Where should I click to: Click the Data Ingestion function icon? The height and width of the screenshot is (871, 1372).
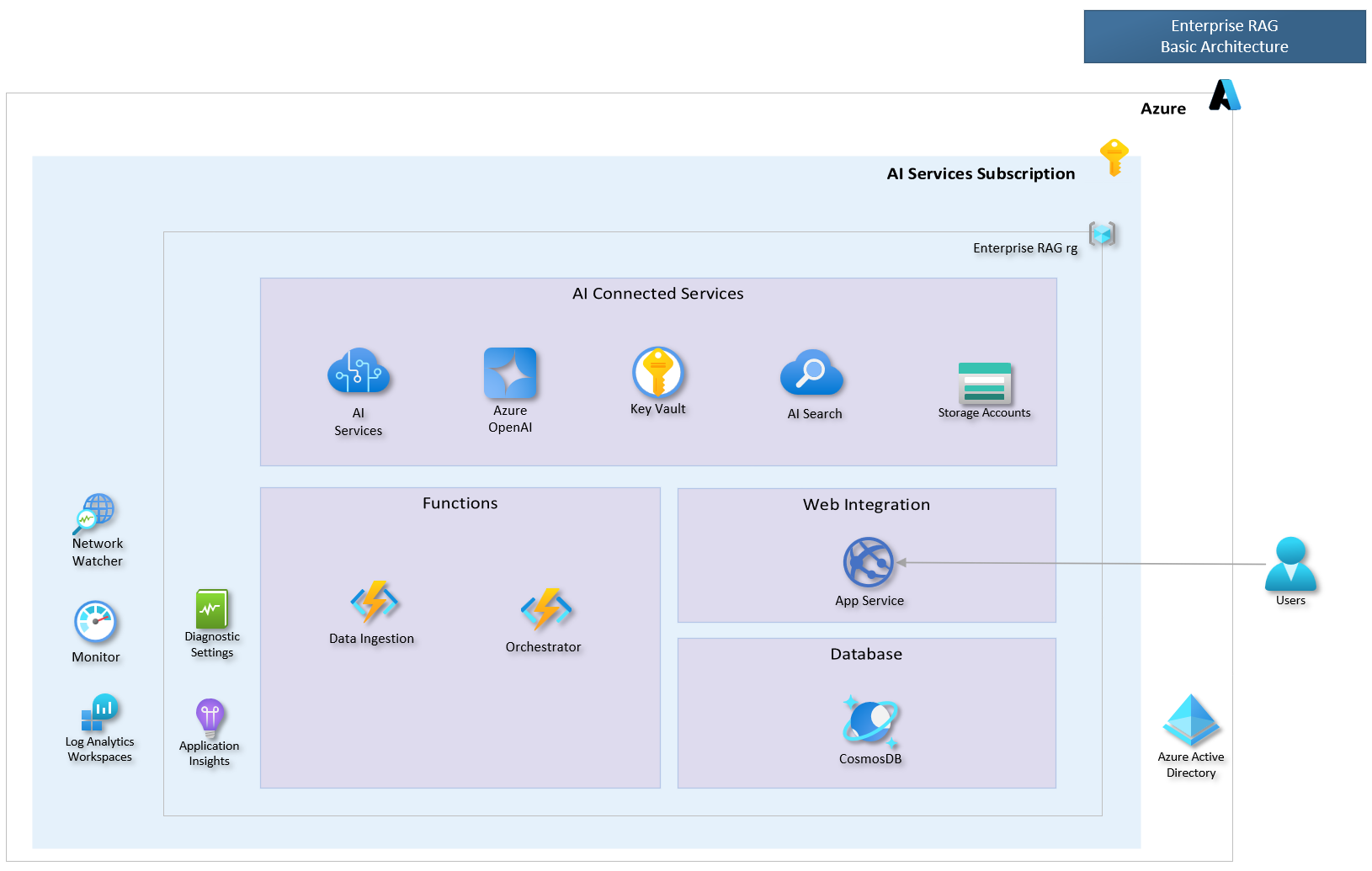pyautogui.click(x=374, y=602)
